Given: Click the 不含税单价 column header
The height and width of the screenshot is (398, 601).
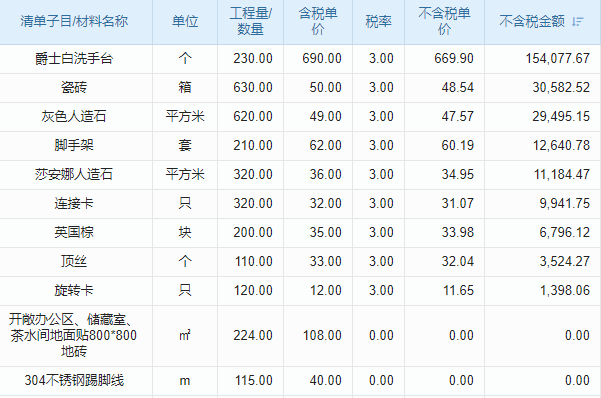Looking at the screenshot, I should 444,21.
